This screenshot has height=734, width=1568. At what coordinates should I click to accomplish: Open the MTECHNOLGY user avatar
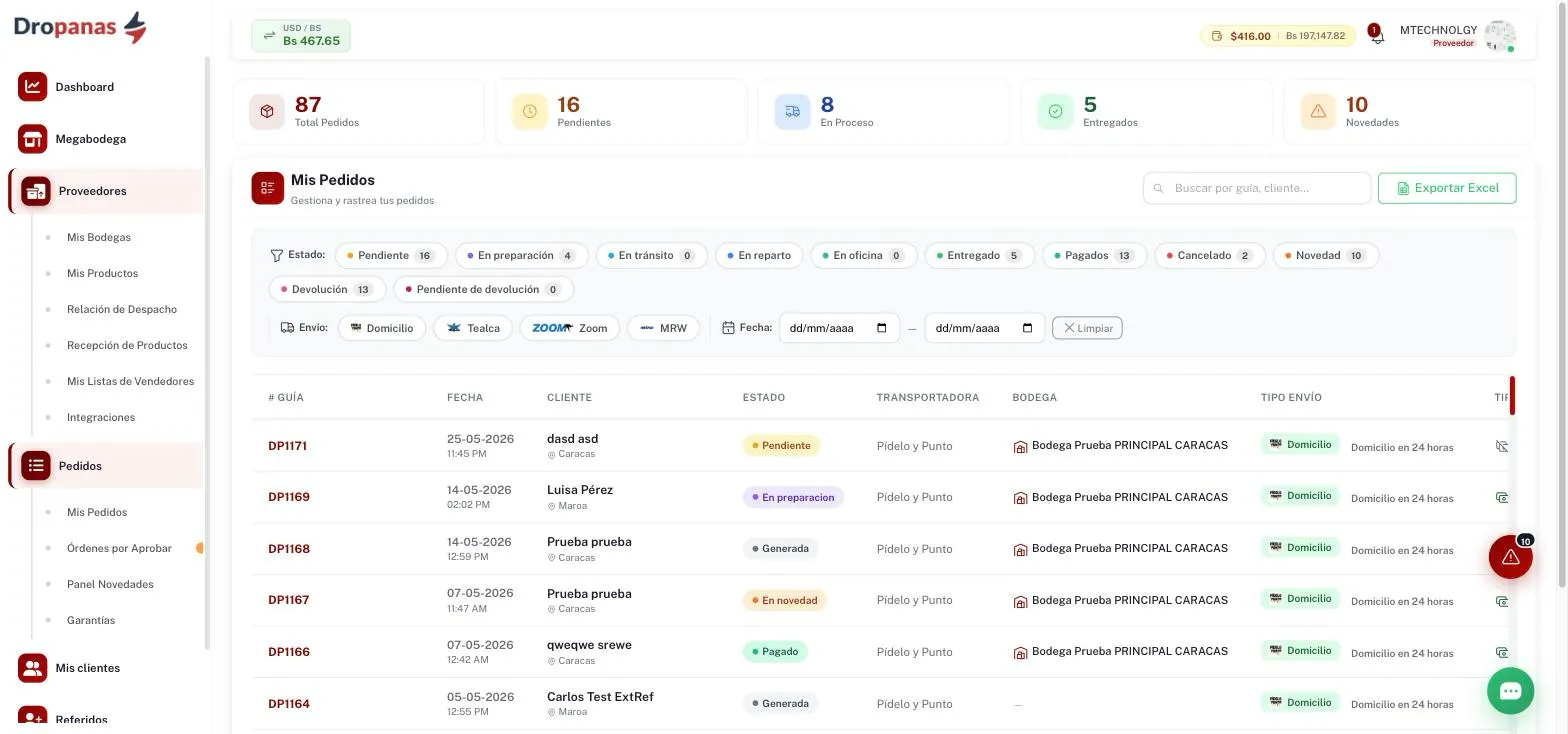point(1499,36)
